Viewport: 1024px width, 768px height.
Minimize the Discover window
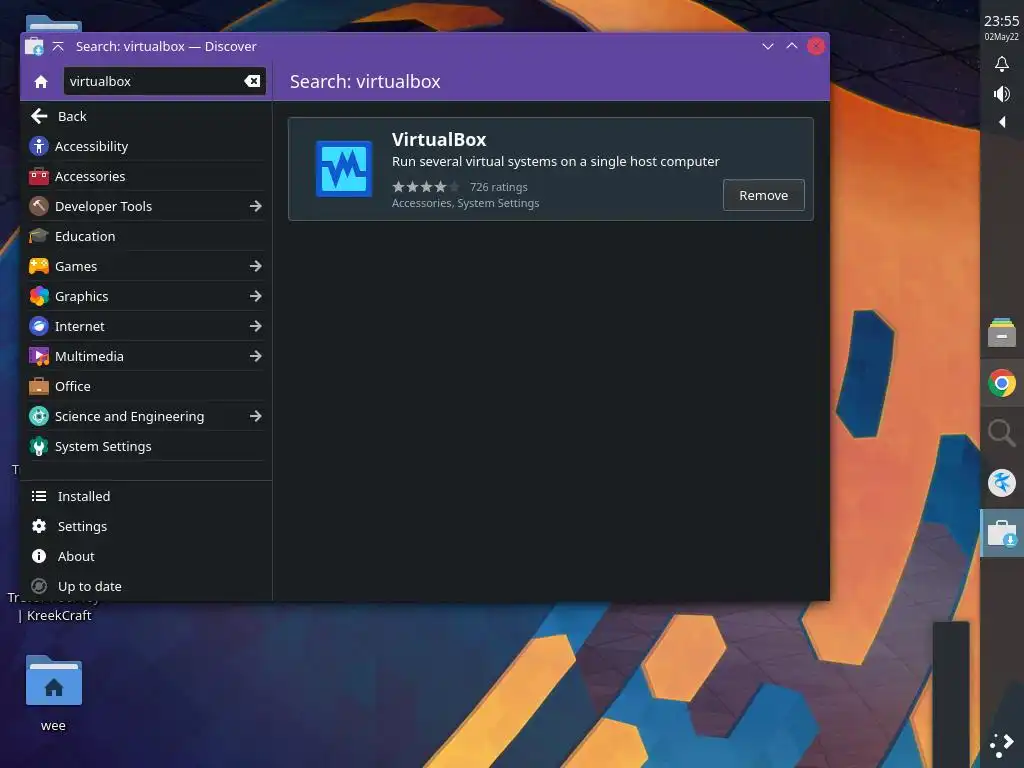[x=768, y=46]
